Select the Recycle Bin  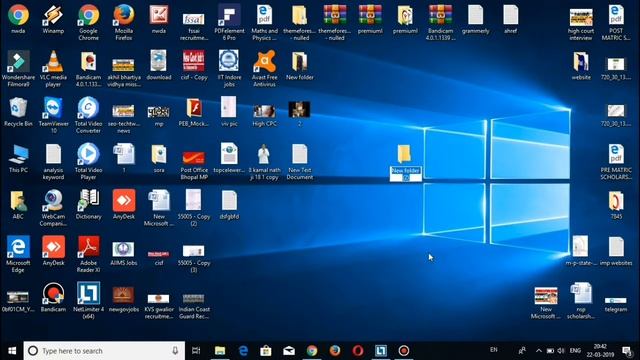[18, 112]
